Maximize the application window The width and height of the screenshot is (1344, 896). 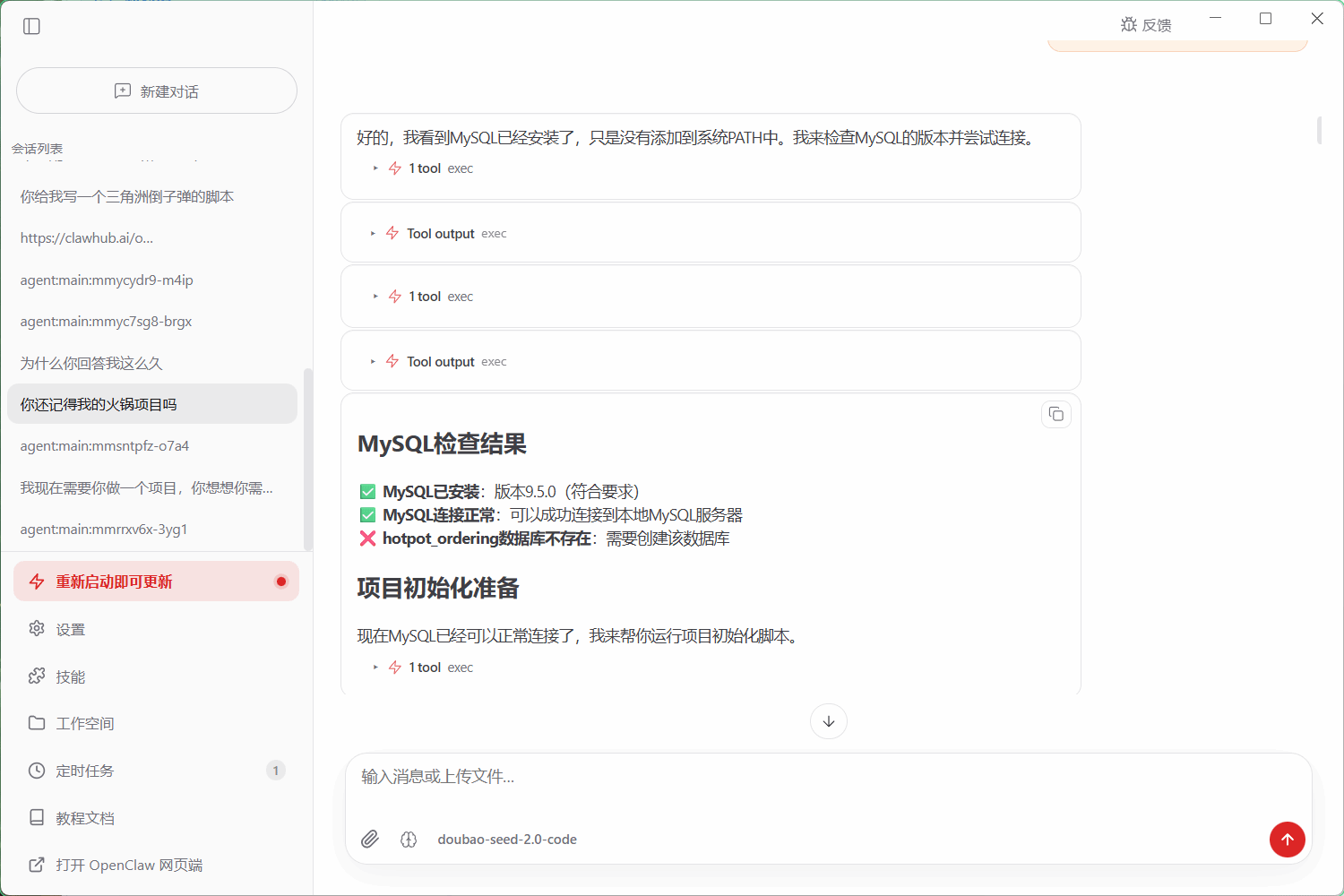coord(1266,18)
